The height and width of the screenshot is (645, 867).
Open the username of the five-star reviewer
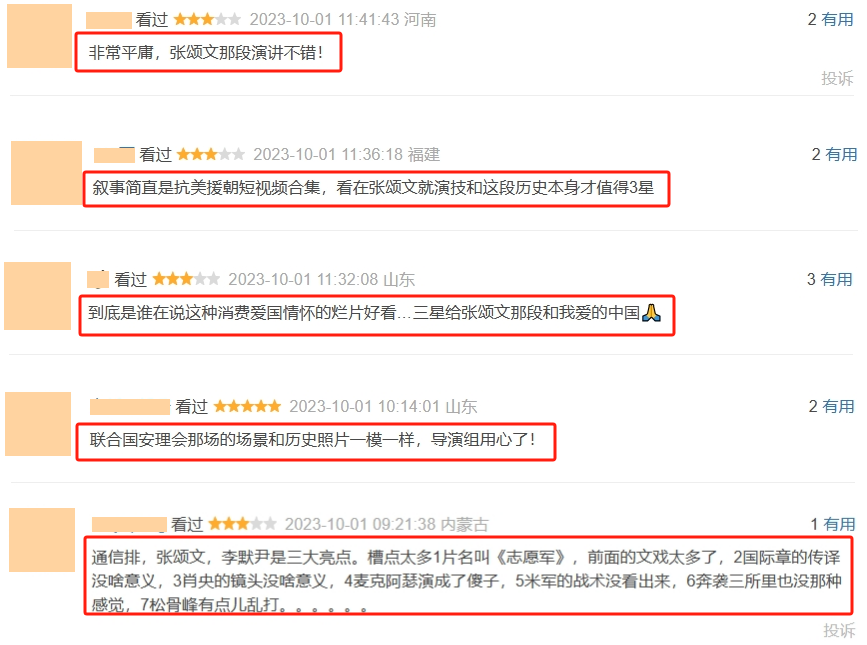coord(130,407)
